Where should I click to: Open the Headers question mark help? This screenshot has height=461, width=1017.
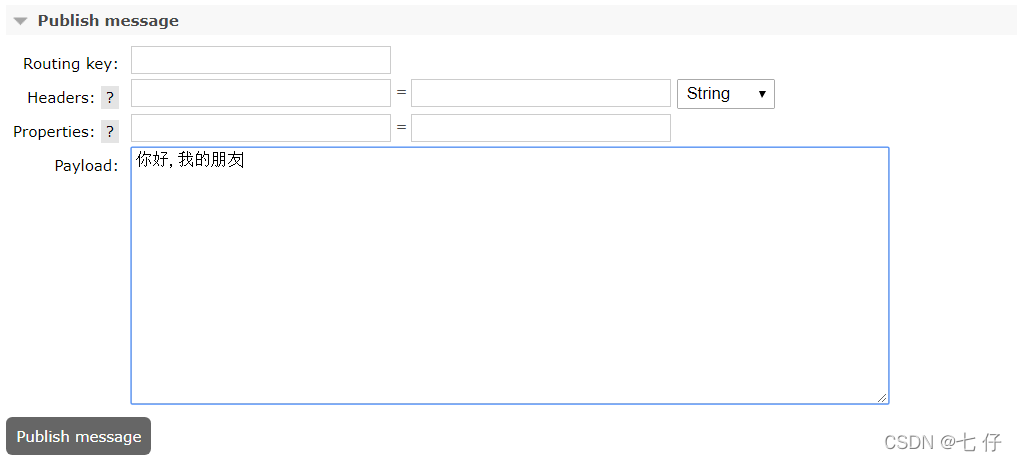(110, 97)
